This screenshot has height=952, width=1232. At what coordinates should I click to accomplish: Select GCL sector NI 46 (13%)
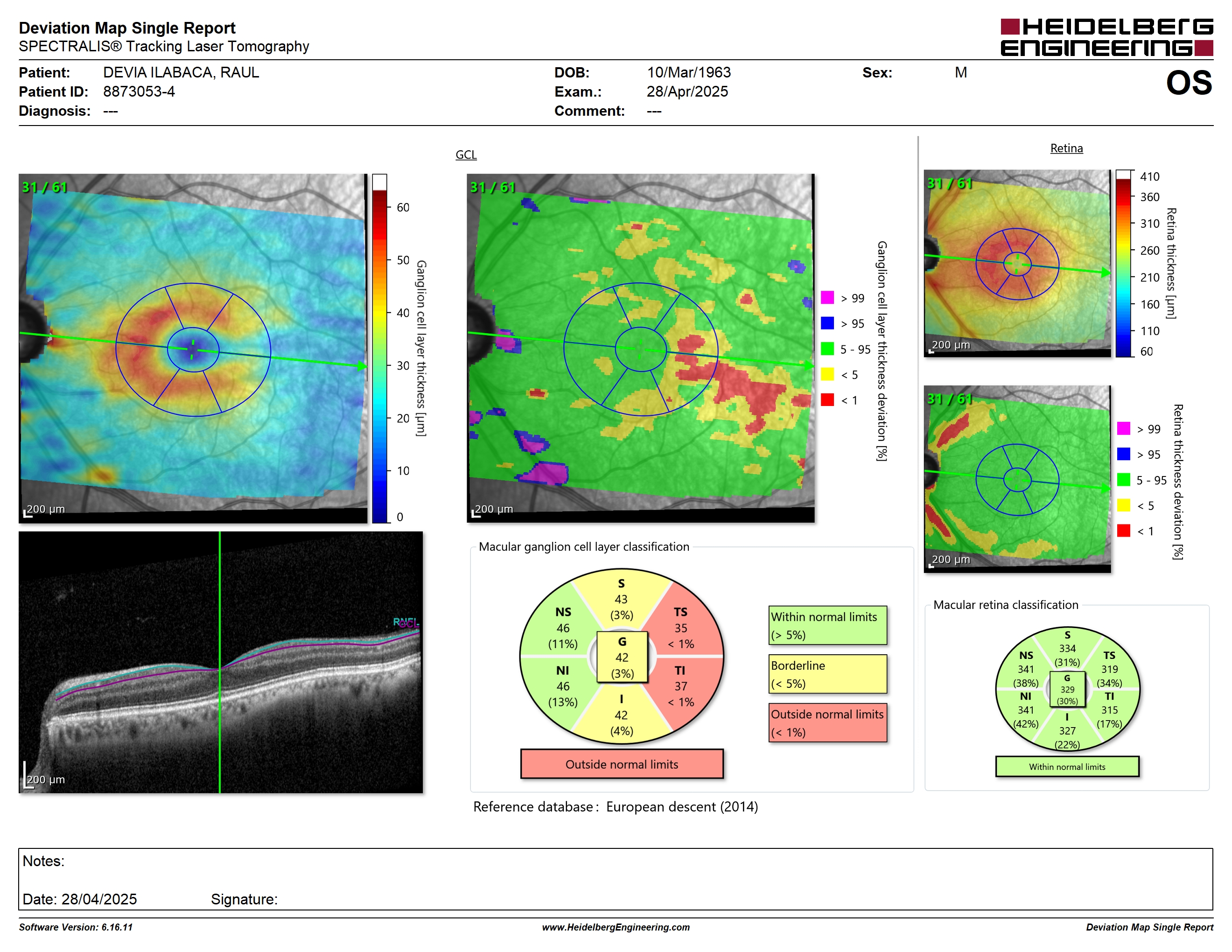click(563, 686)
